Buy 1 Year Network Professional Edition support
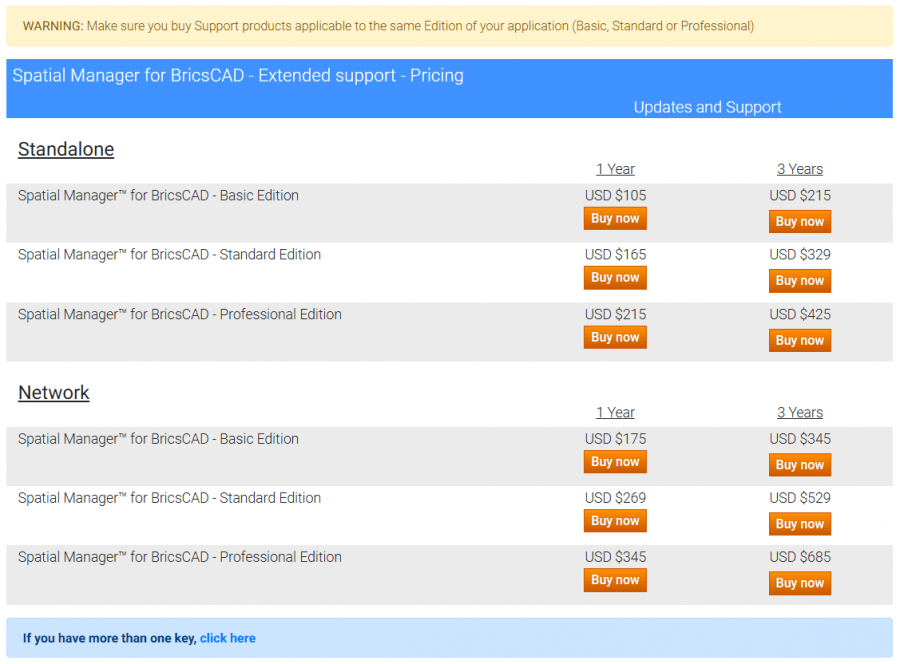This screenshot has height=664, width=900. coord(614,580)
